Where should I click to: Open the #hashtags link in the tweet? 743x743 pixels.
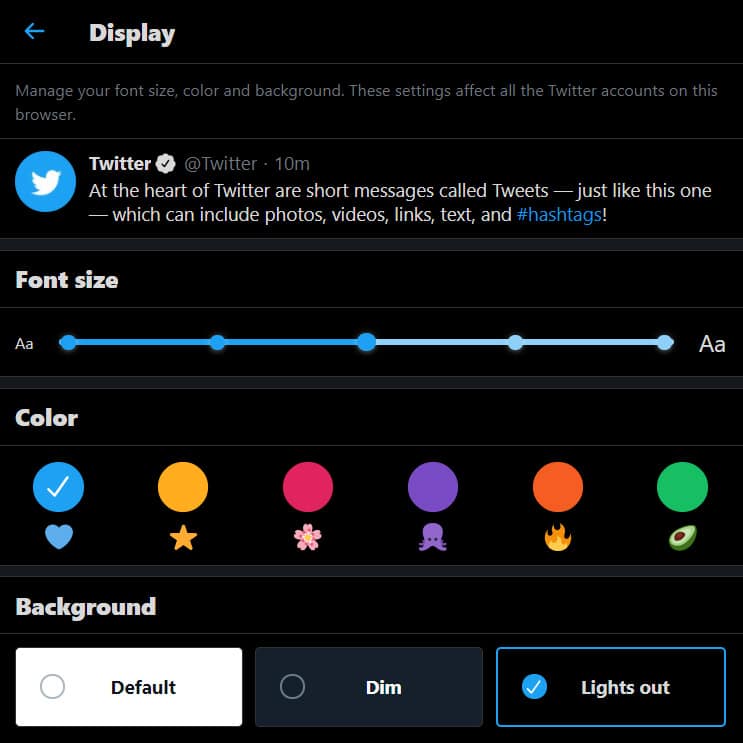pyautogui.click(x=559, y=215)
